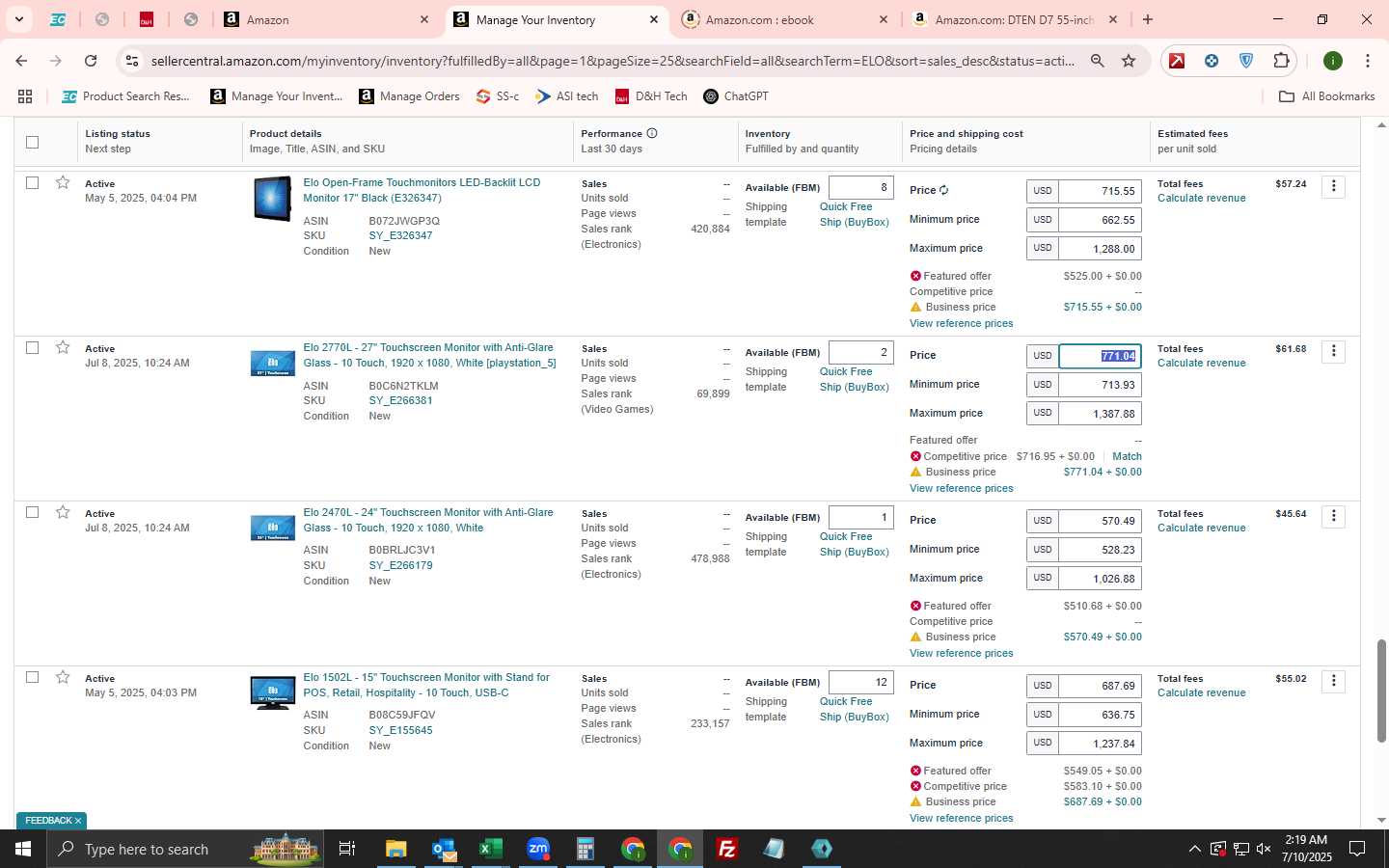This screenshot has height=868, width=1389.
Task: Click the Elo 2770L product thumbnail
Action: [273, 364]
